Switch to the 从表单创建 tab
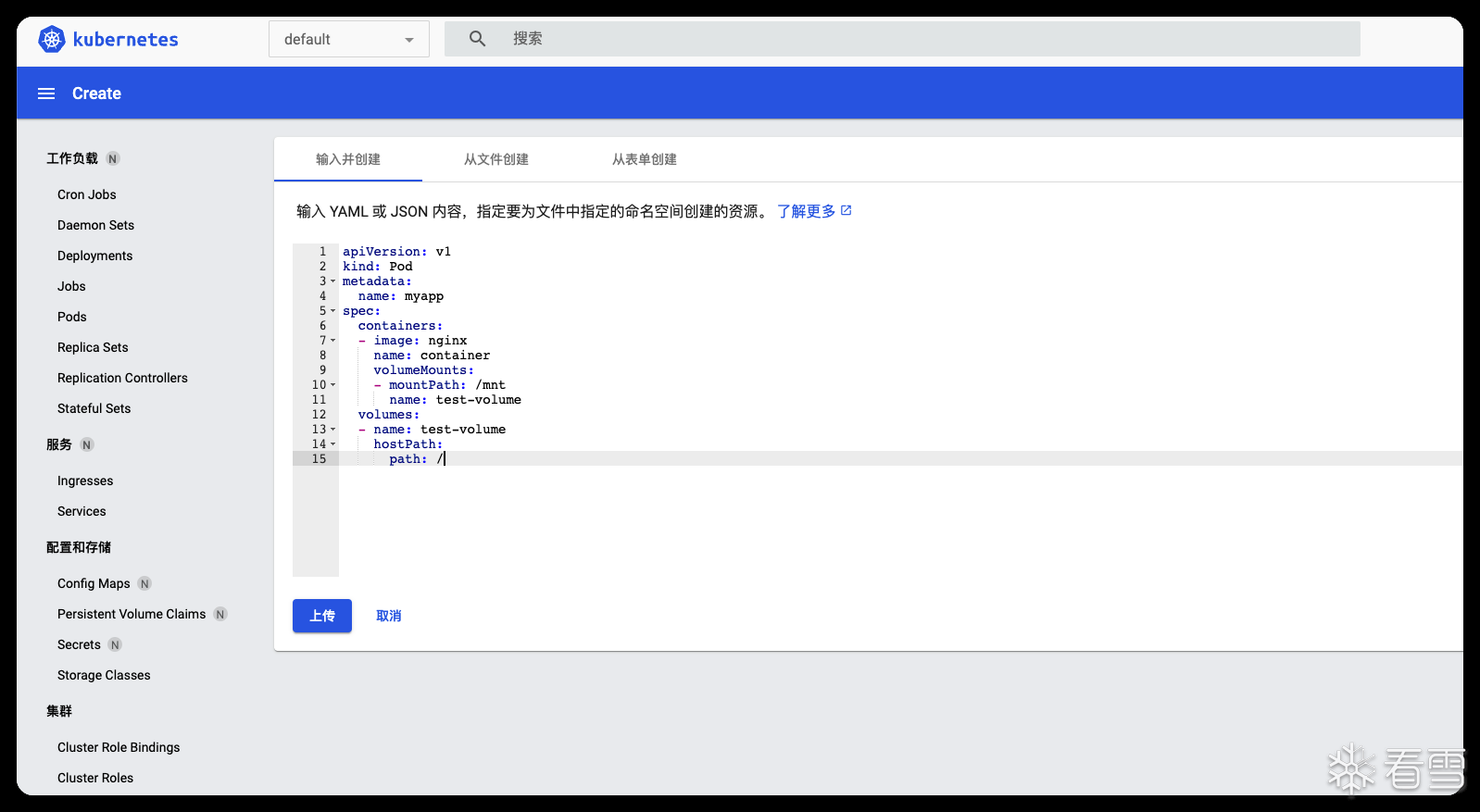 coord(644,159)
